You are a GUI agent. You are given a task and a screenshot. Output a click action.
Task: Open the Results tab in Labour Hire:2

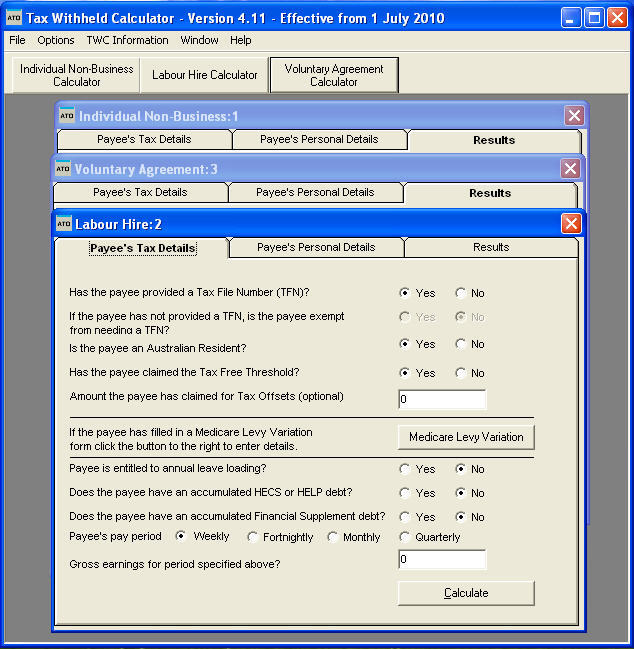[x=491, y=247]
